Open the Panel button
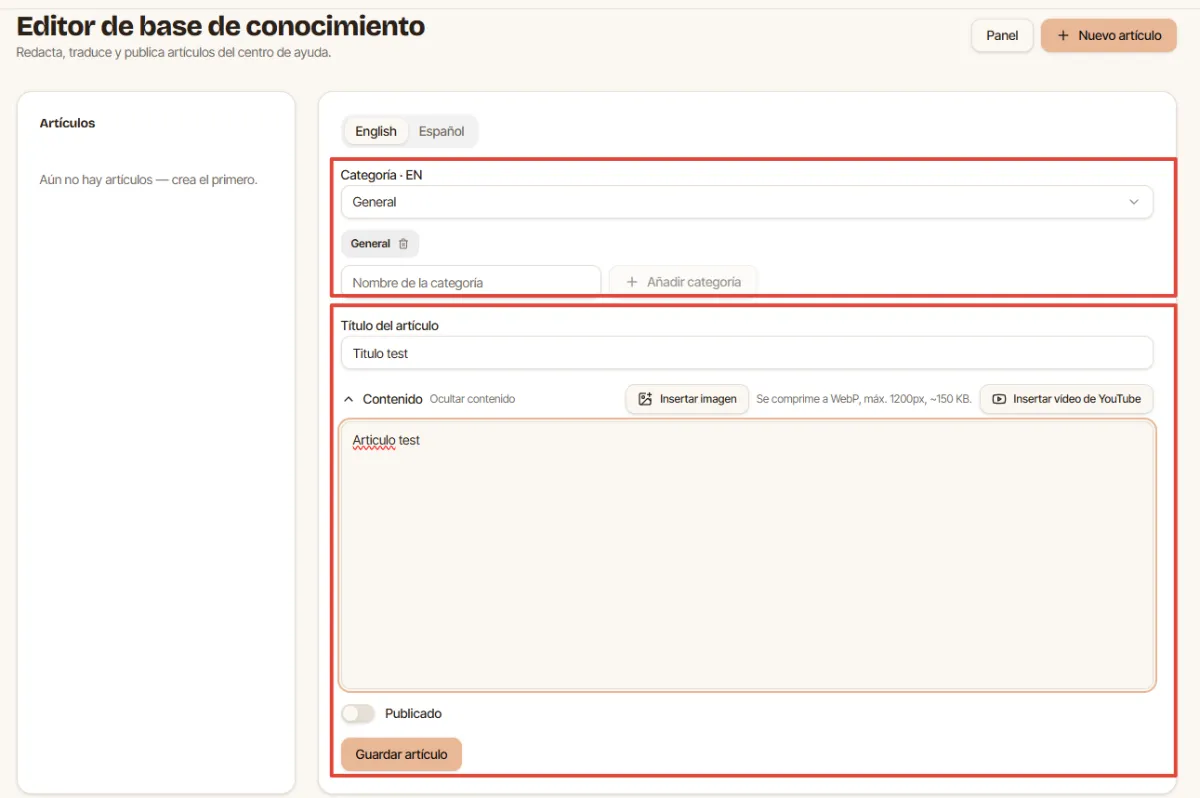Image resolution: width=1200 pixels, height=798 pixels. [1002, 35]
